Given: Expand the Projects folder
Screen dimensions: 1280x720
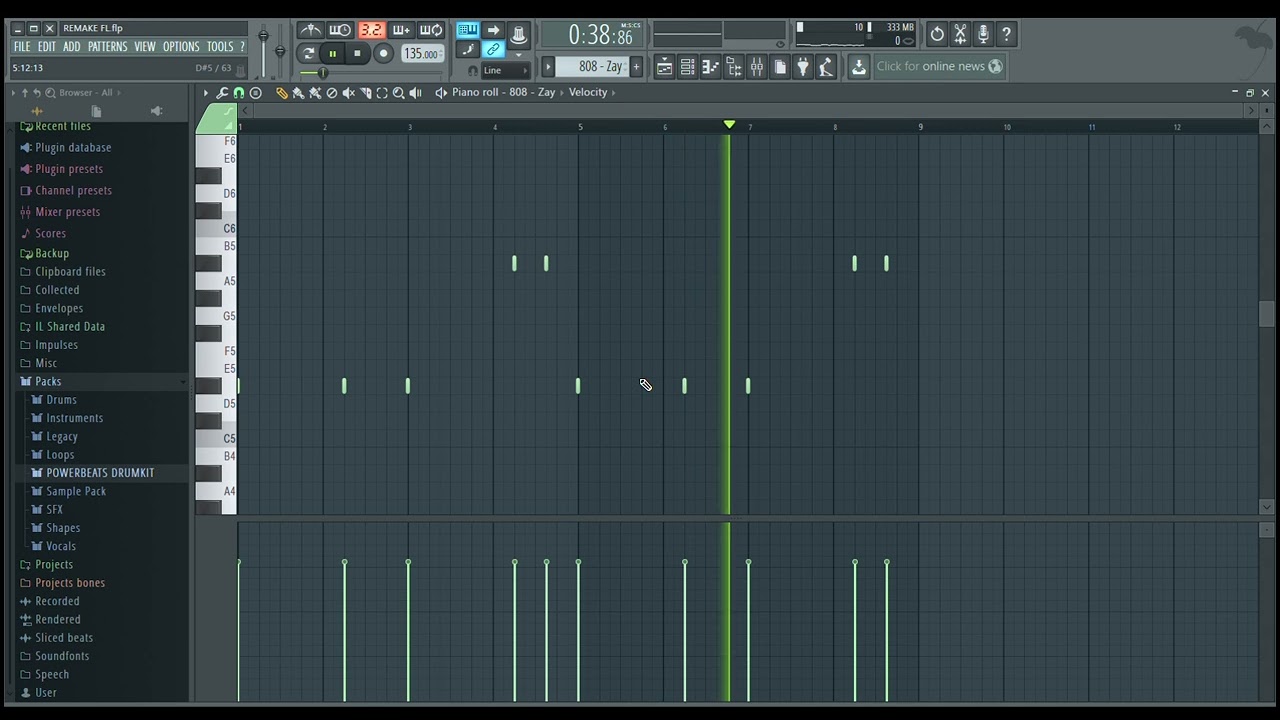Looking at the screenshot, I should pos(53,564).
